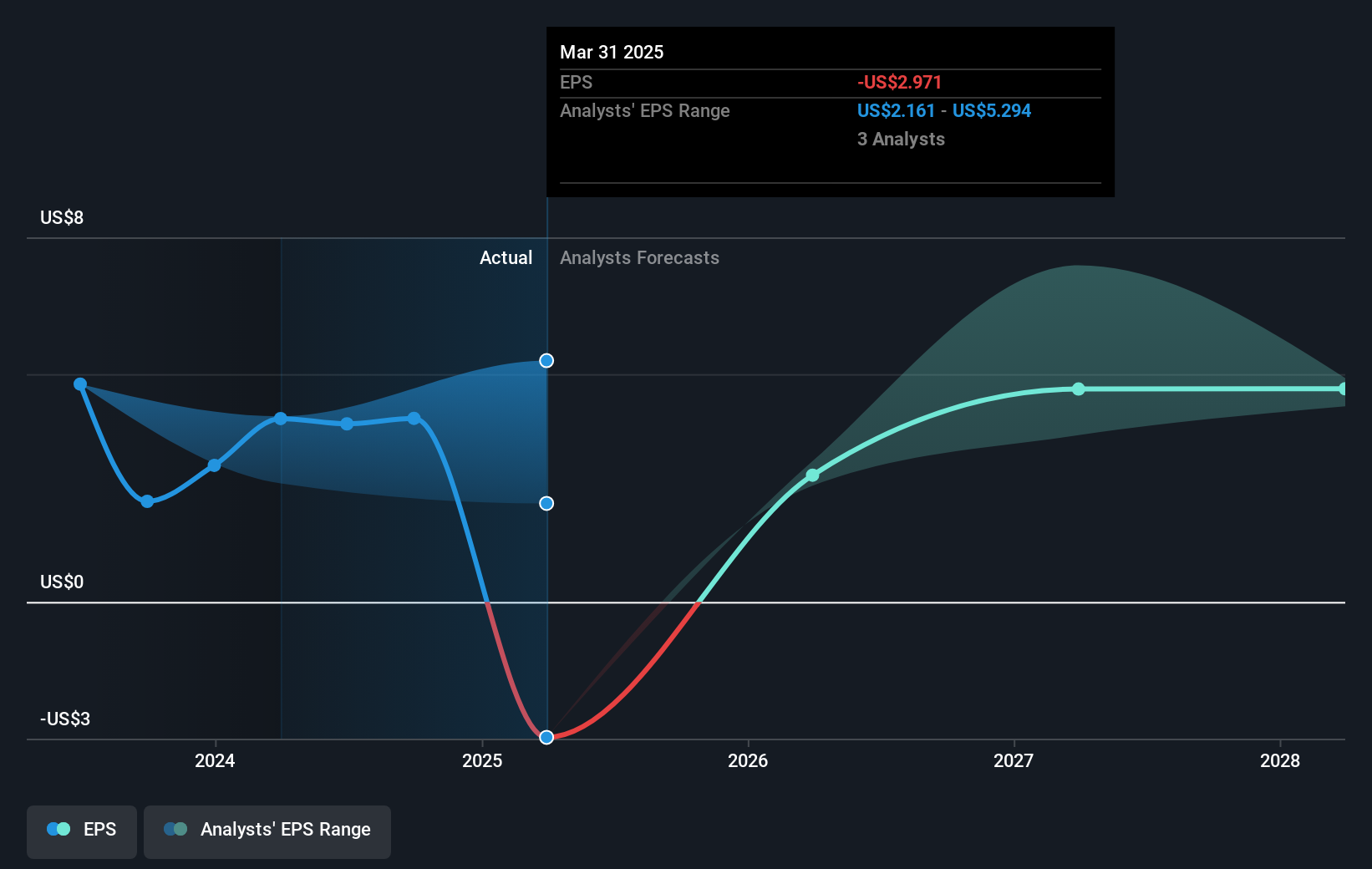This screenshot has width=1372, height=869.
Task: Click the US$2.161 EPS range value link
Action: [896, 110]
